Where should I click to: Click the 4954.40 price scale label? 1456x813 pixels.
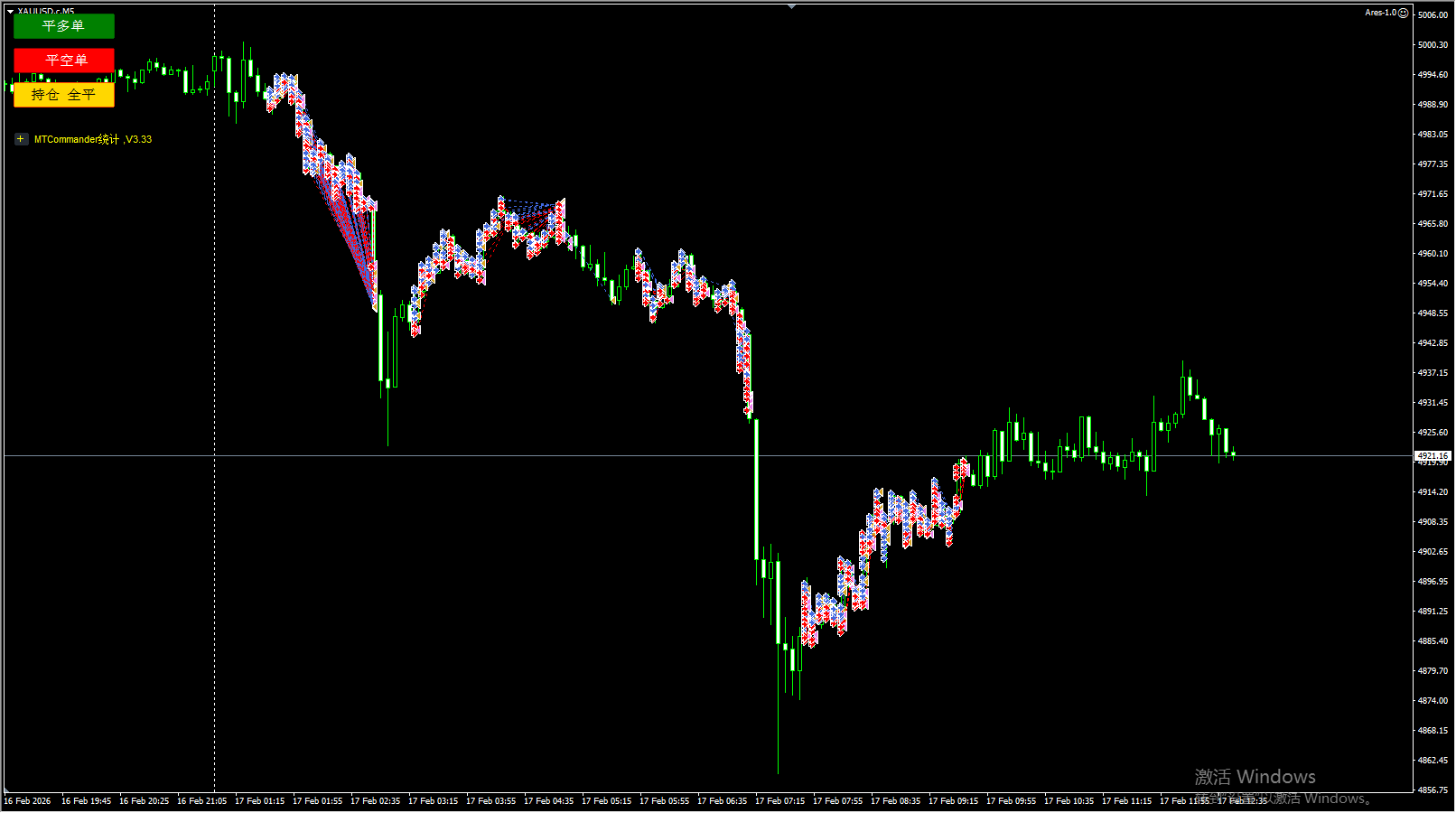(1433, 284)
